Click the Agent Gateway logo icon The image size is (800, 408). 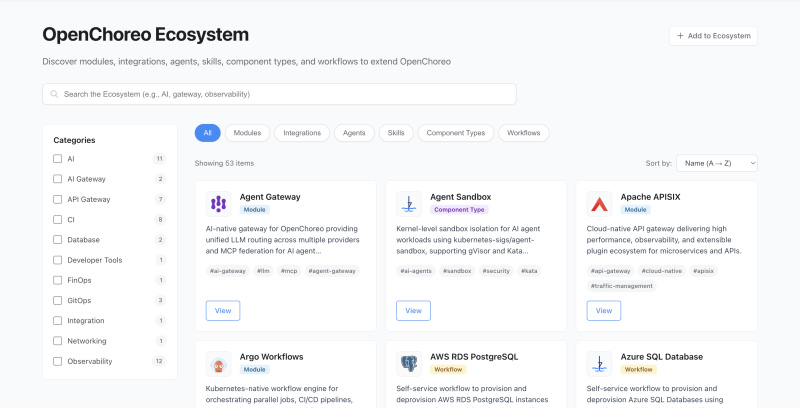tap(218, 204)
